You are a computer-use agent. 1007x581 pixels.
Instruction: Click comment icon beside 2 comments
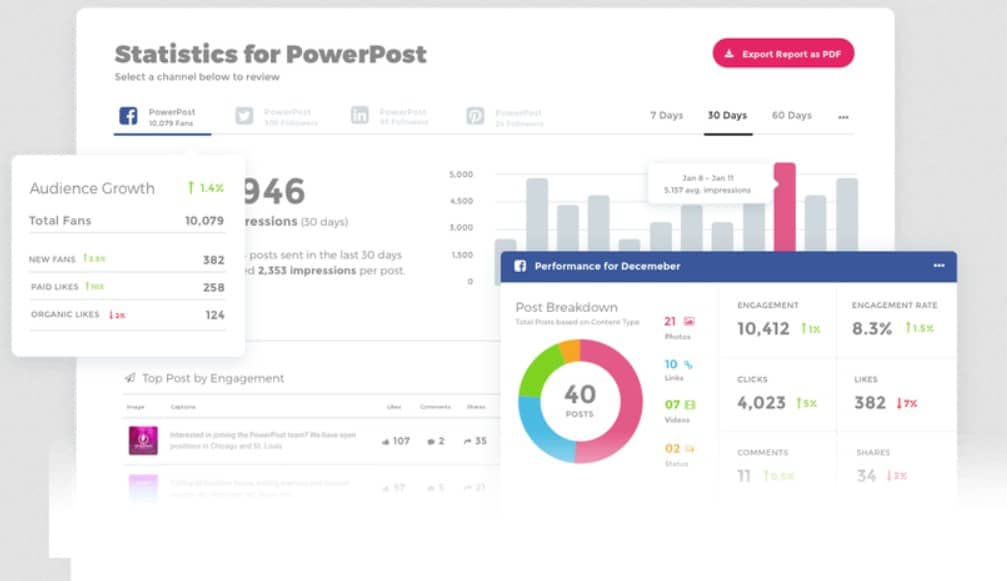[431, 441]
